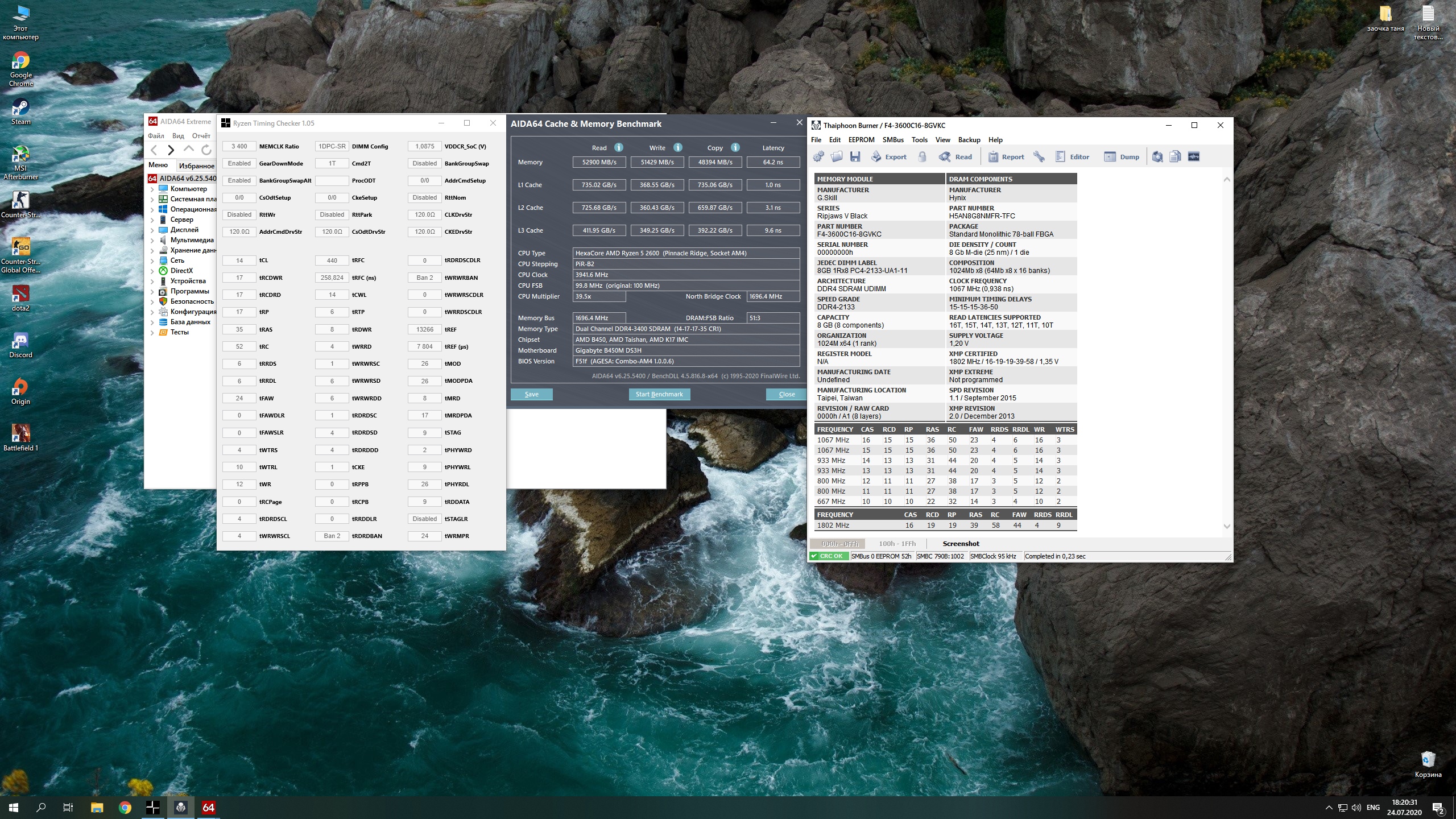
Task: Expand the Компьютер tree node
Action: pos(152,189)
